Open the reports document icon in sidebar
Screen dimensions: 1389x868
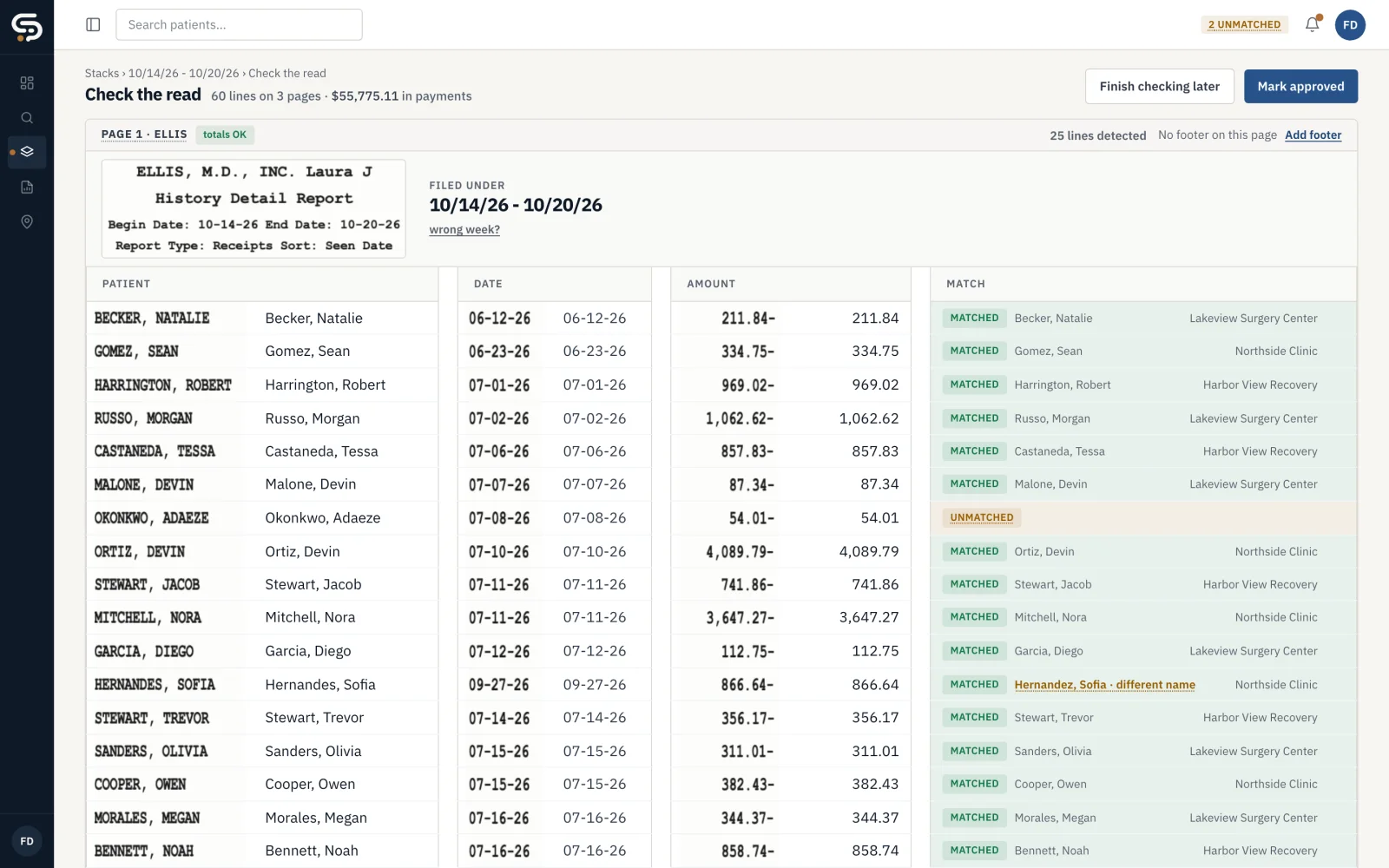click(27, 187)
